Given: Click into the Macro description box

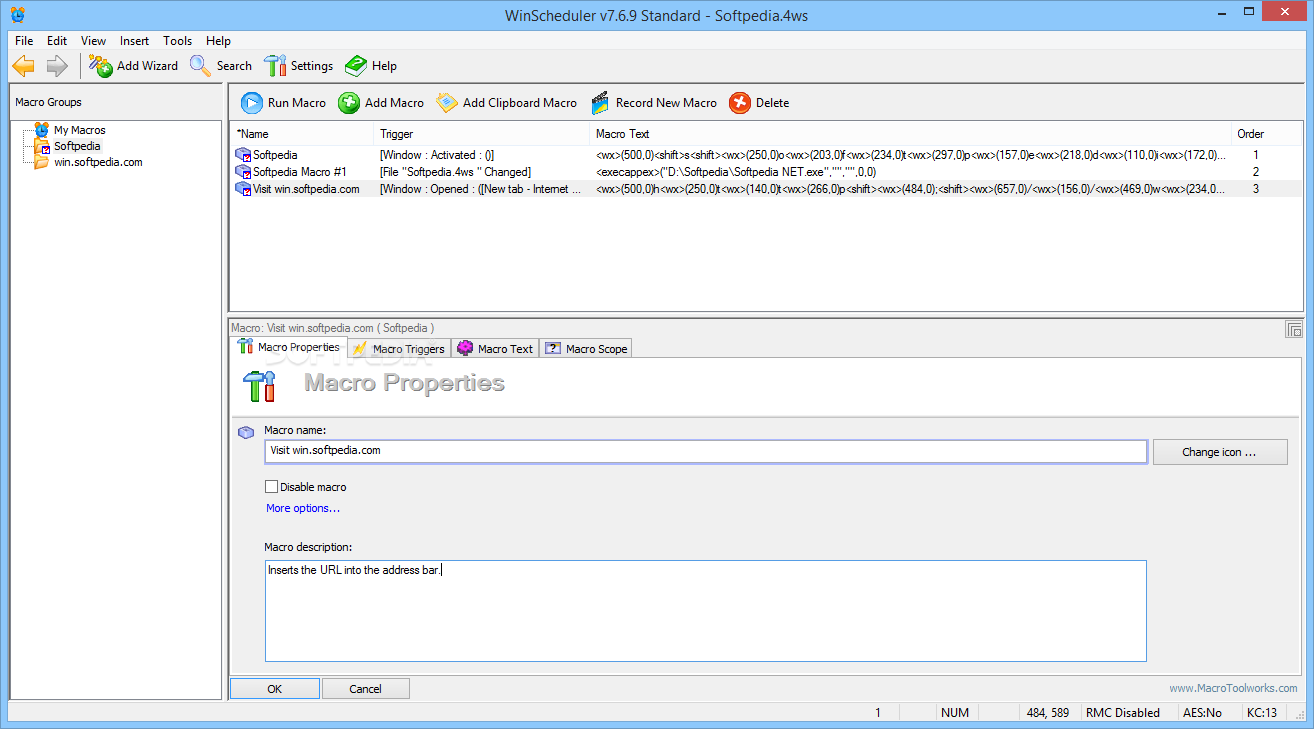Looking at the screenshot, I should pyautogui.click(x=706, y=611).
